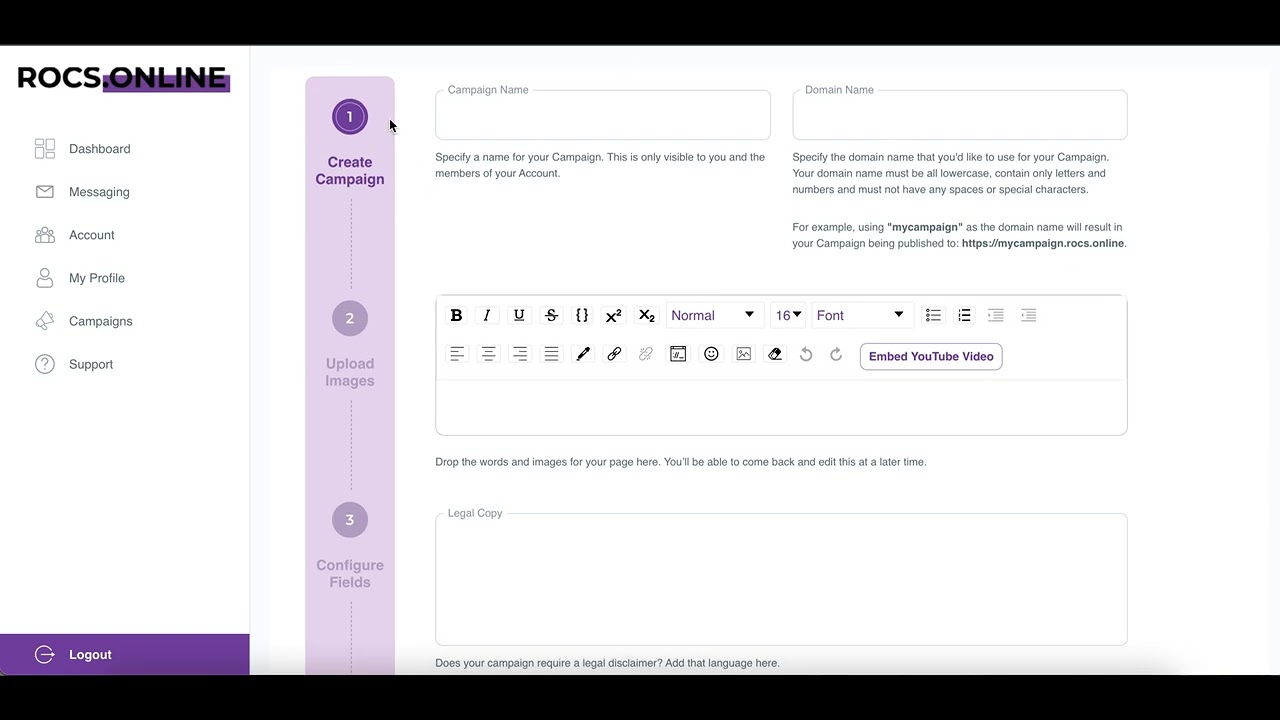This screenshot has height=720, width=1280.
Task: Click the Messaging envelope icon
Action: (45, 192)
